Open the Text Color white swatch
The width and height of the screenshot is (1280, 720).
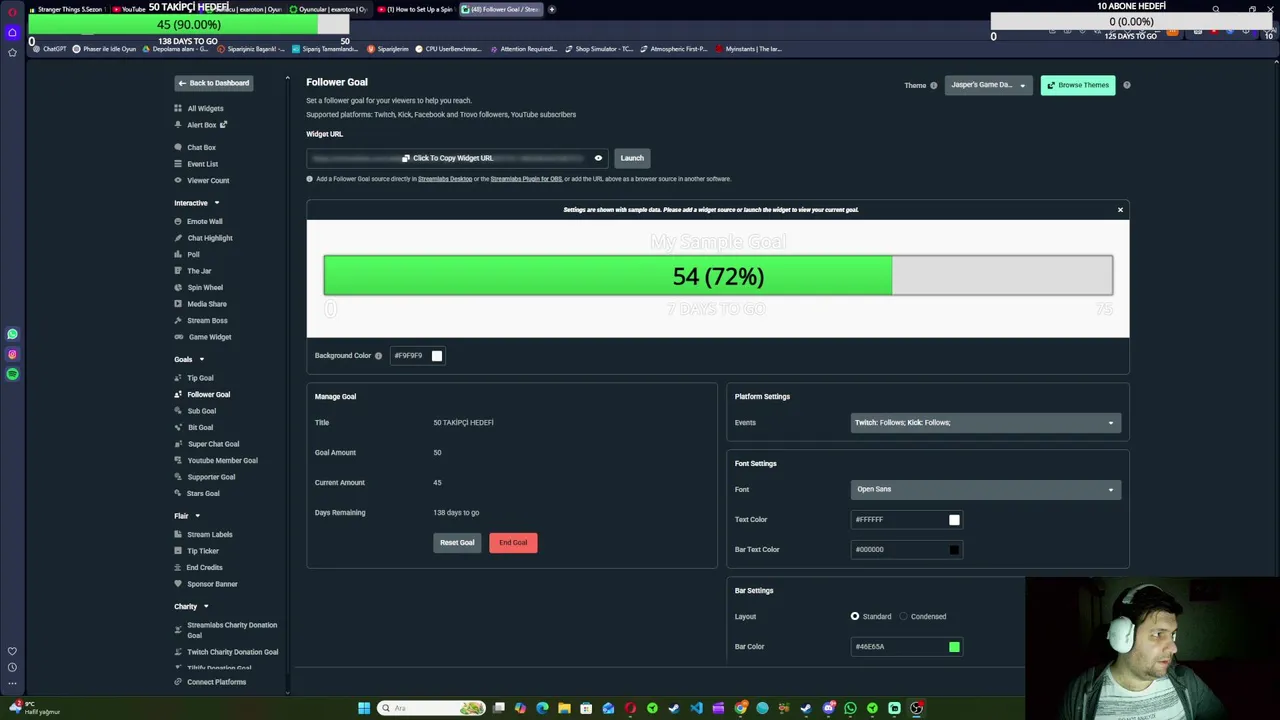point(954,519)
